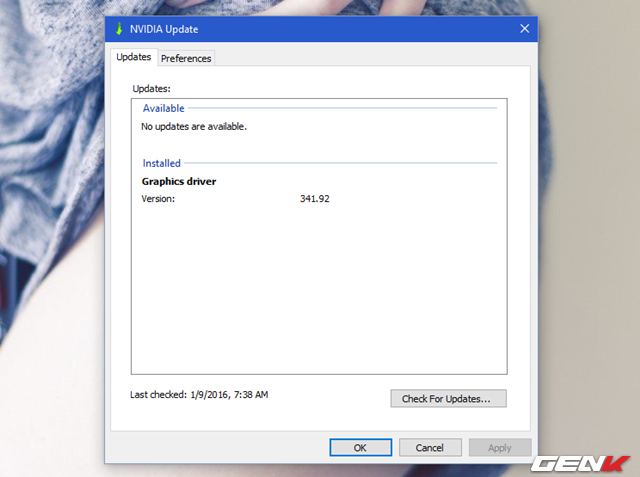Click the version number 341.92

pos(315,199)
